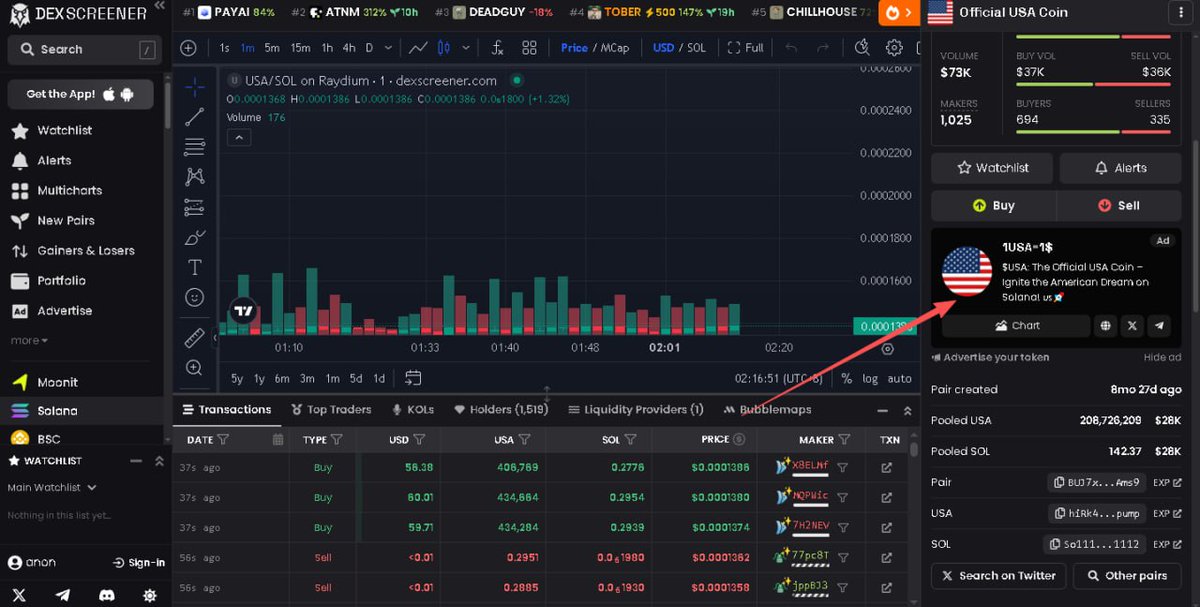1200x607 pixels.
Task: Open the emoji icons tool
Action: [x=194, y=298]
